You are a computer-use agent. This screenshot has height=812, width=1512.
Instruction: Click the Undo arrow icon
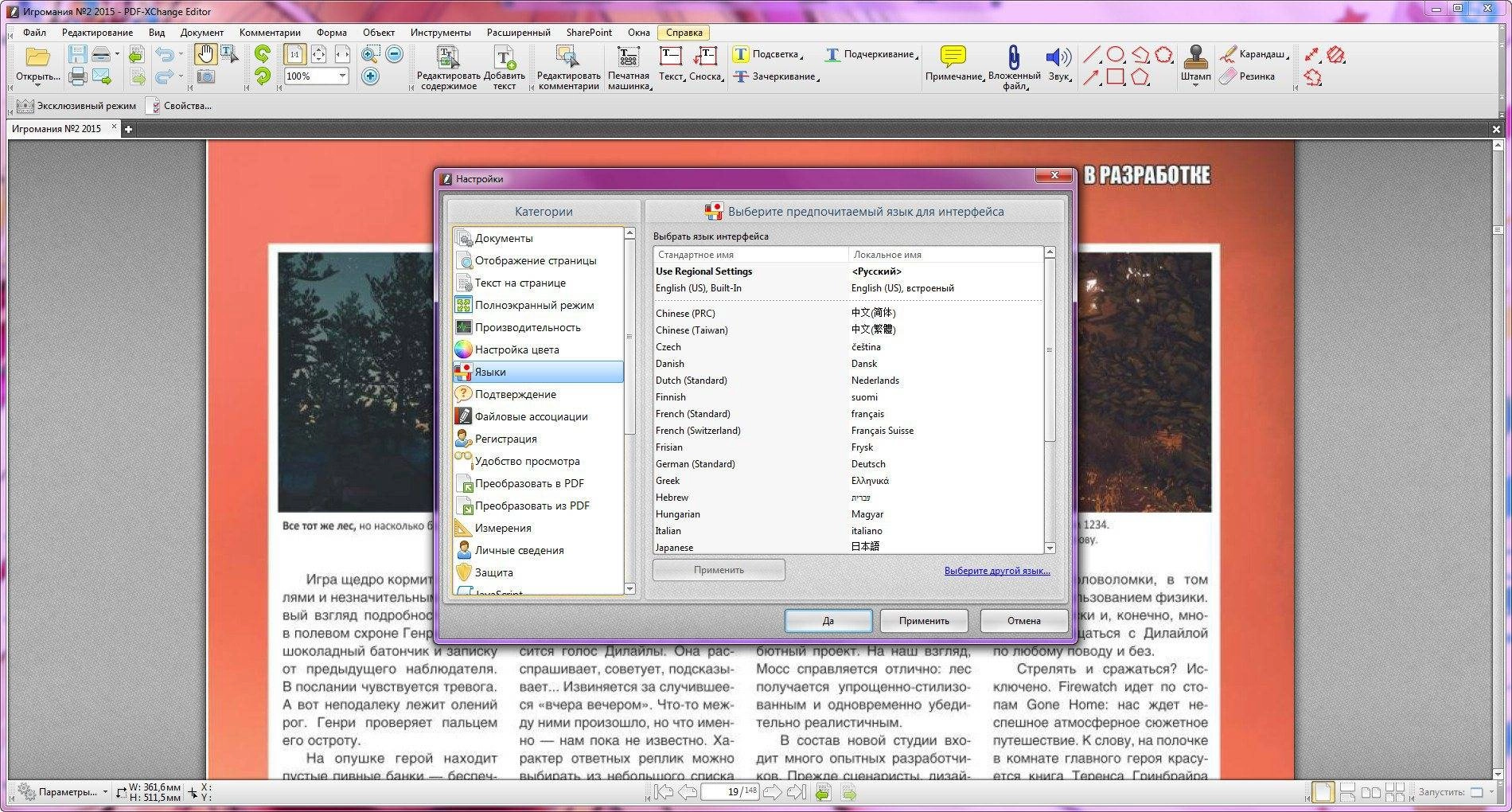pyautogui.click(x=164, y=54)
